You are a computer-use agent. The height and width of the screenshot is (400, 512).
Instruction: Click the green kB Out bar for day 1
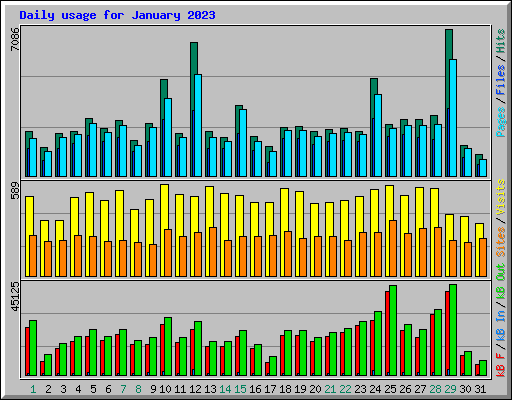click(x=33, y=348)
